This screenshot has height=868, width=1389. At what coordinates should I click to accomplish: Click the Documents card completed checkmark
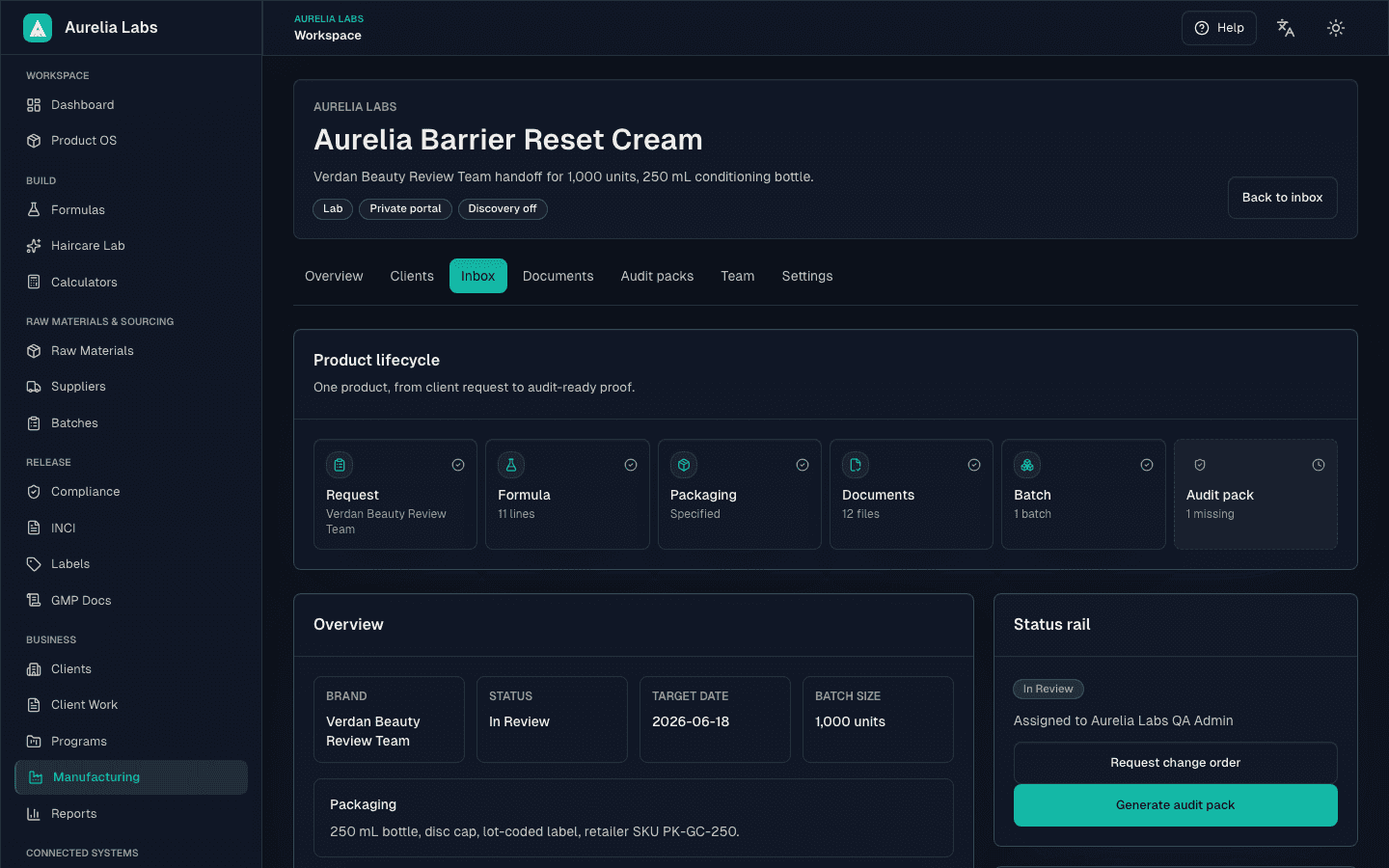pyautogui.click(x=974, y=465)
